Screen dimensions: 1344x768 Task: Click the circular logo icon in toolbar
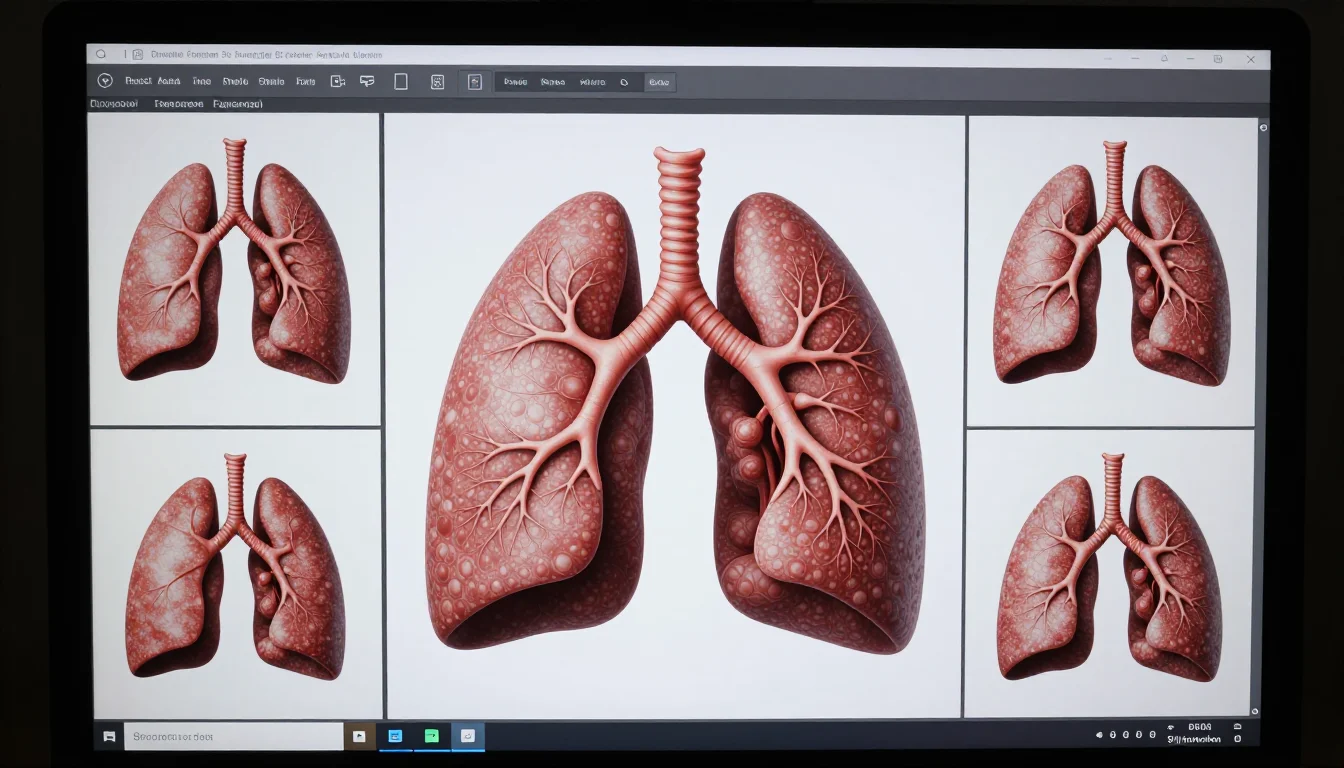[x=105, y=81]
